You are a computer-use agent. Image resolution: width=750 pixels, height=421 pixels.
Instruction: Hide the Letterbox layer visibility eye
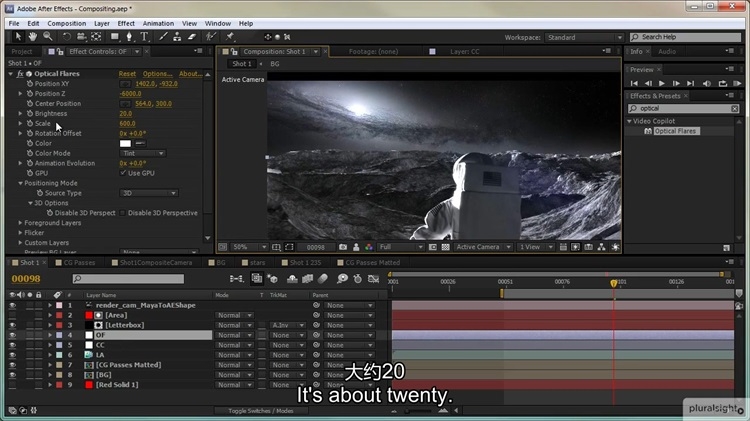[12, 325]
